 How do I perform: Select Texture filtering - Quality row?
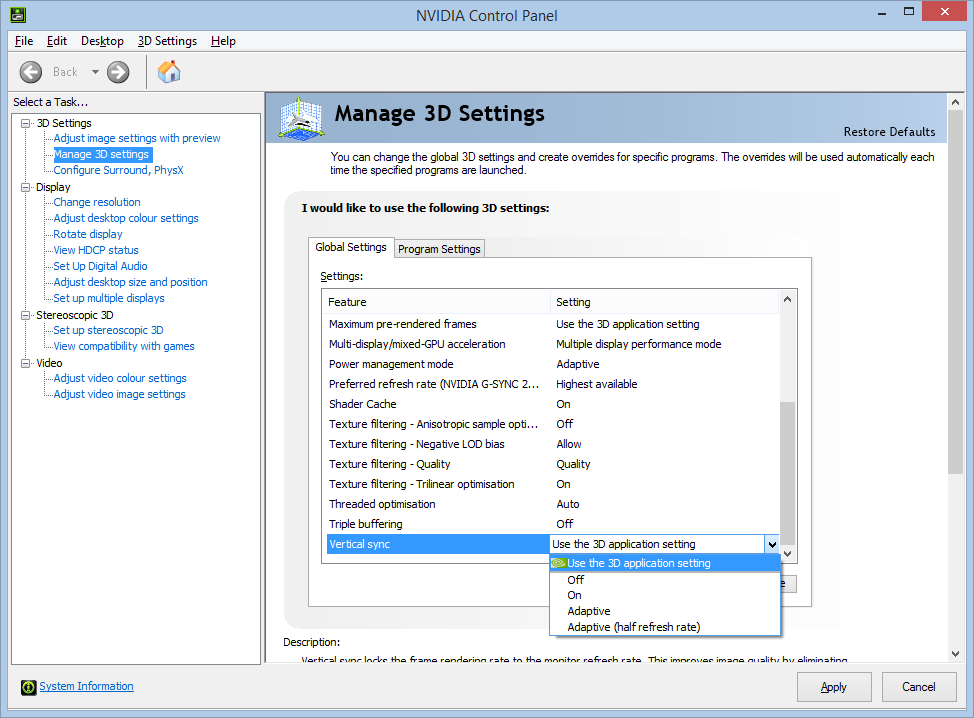pyautogui.click(x=552, y=464)
